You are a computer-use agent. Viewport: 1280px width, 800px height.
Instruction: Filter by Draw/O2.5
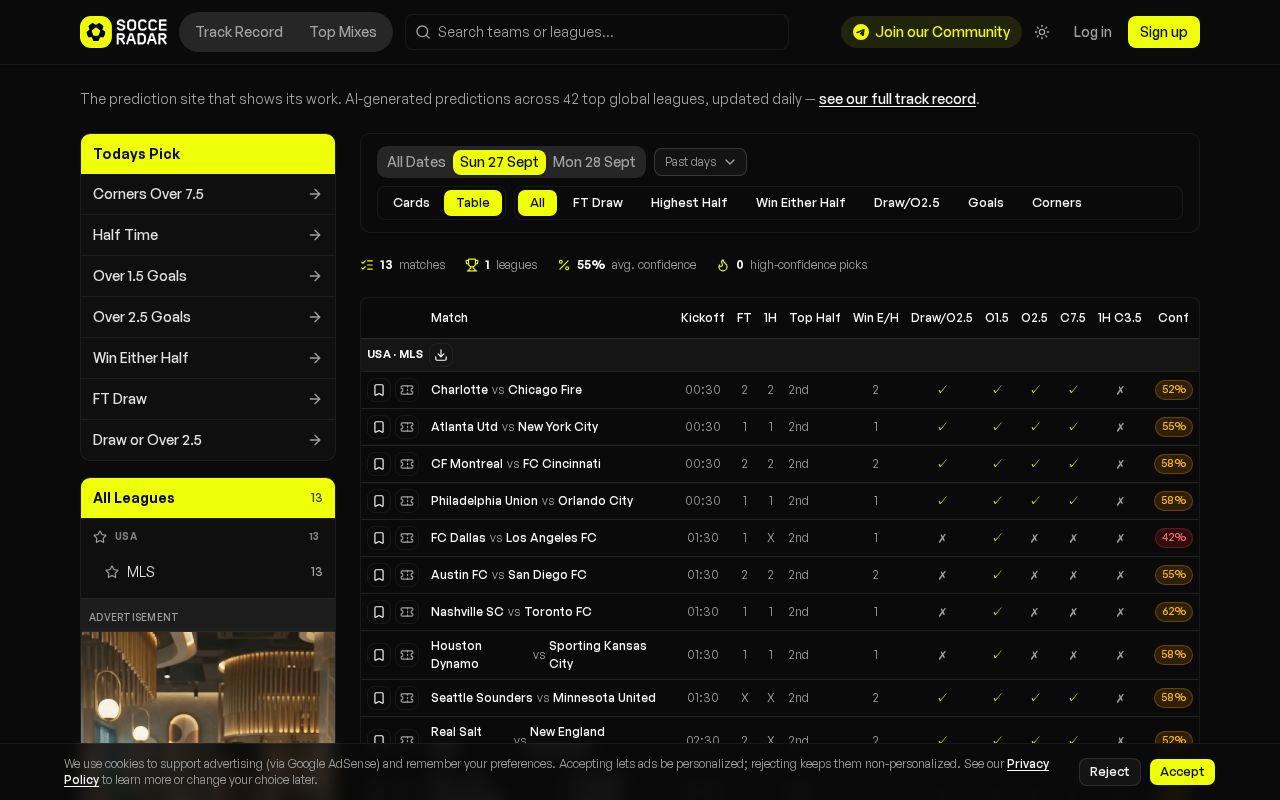coord(907,203)
